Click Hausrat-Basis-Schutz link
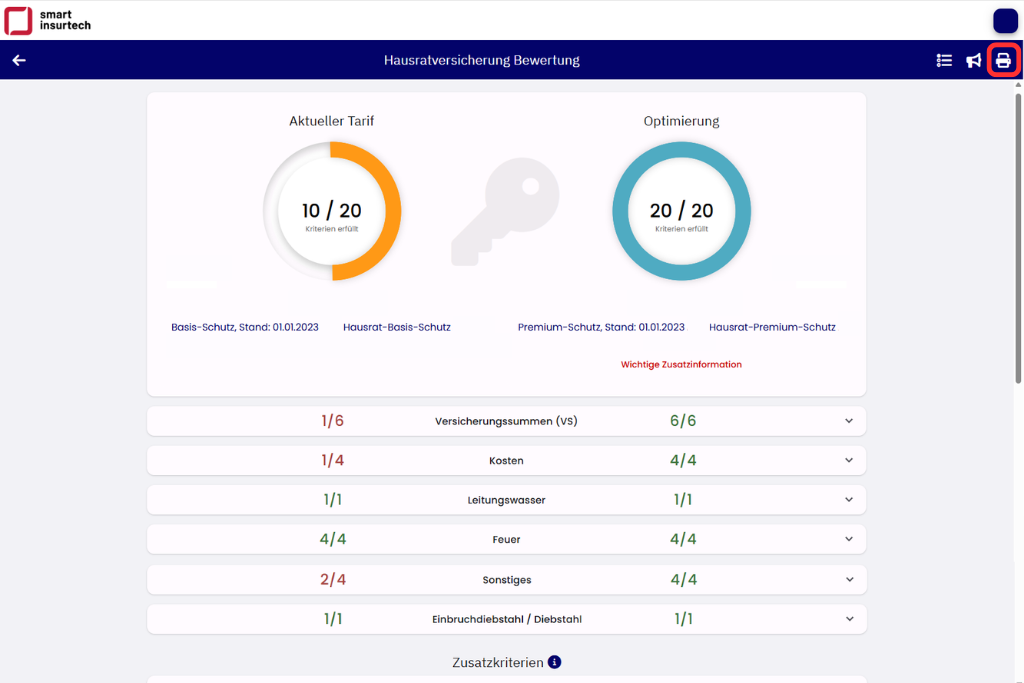This screenshot has height=683, width=1024. pos(396,327)
